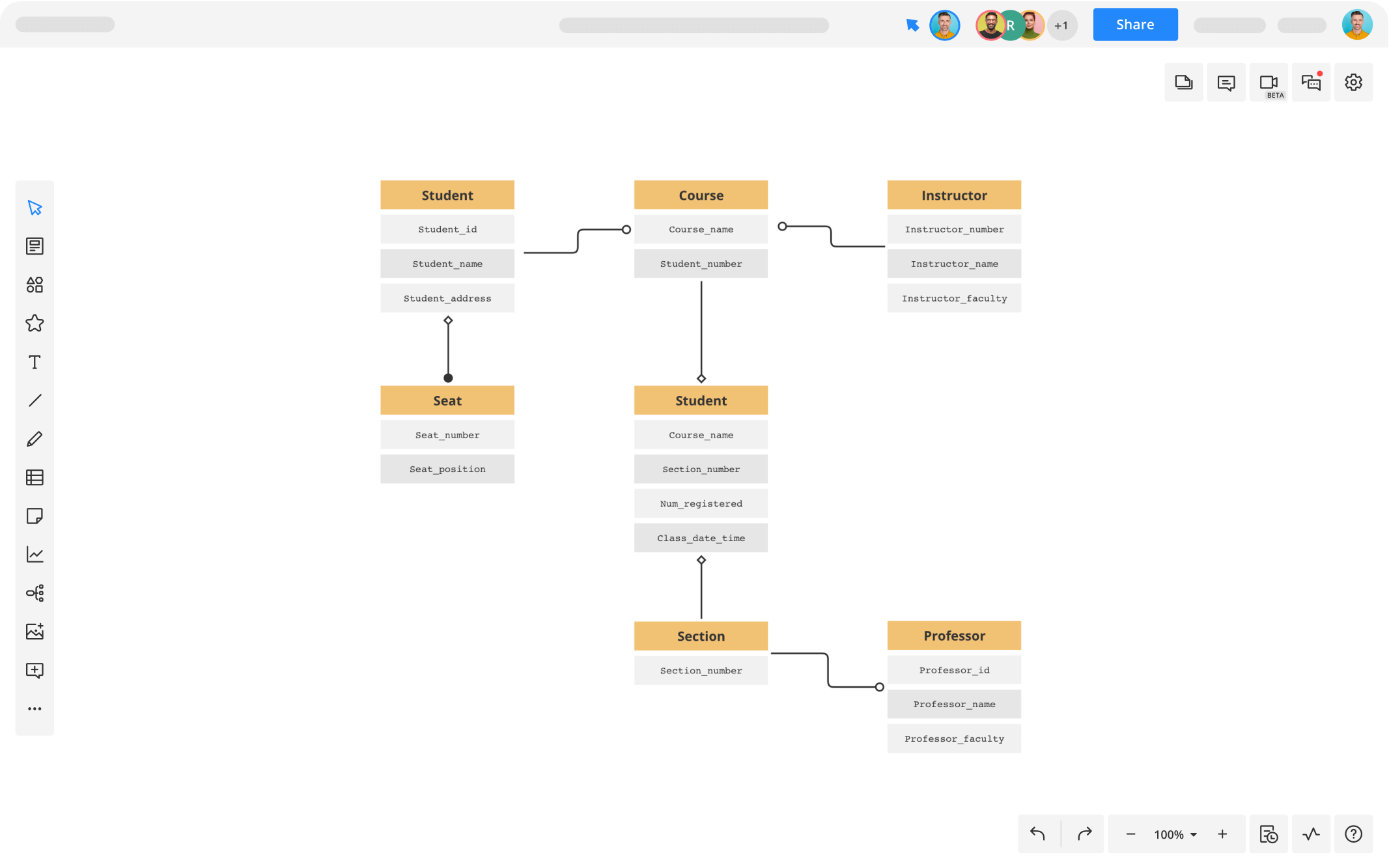
Task: Insert a table from sidebar
Action: [35, 477]
